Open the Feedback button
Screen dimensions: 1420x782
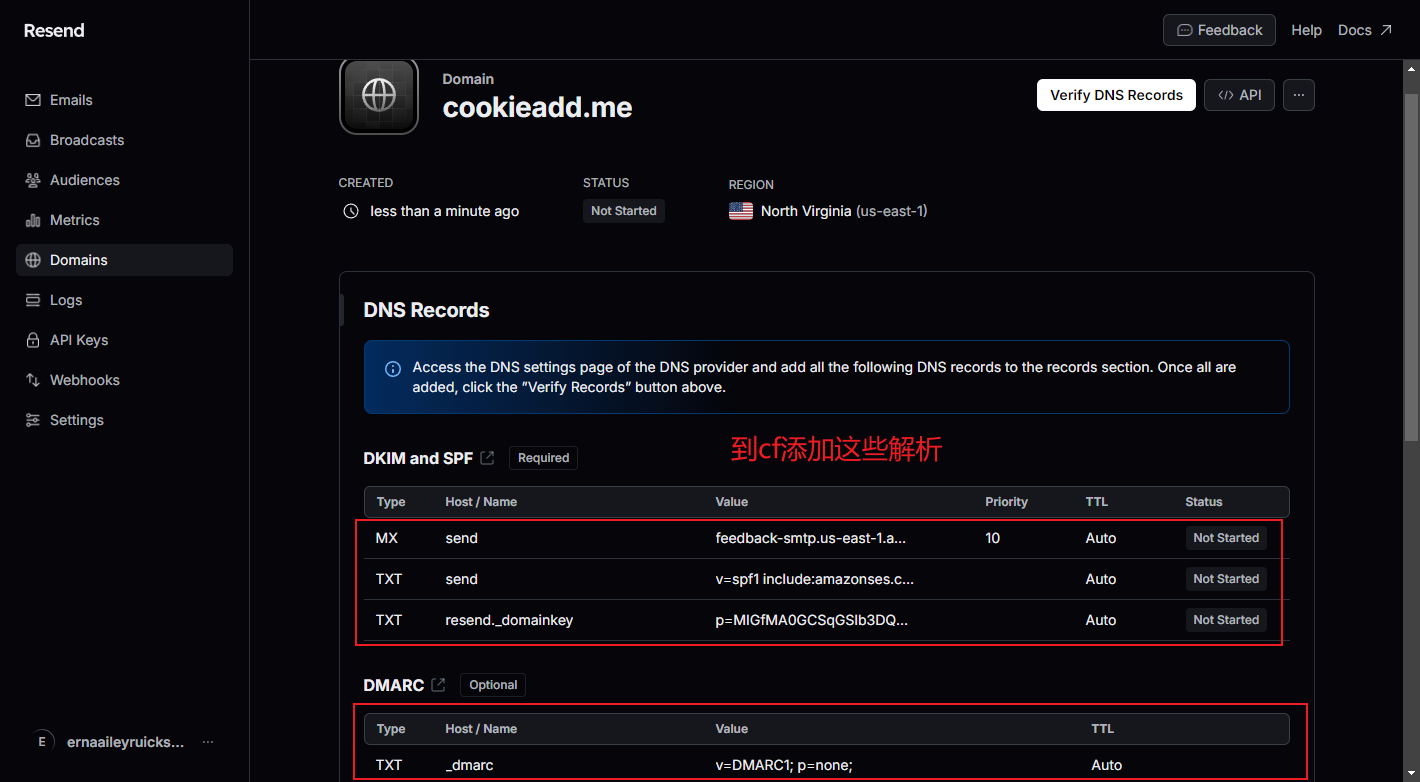click(x=1219, y=30)
